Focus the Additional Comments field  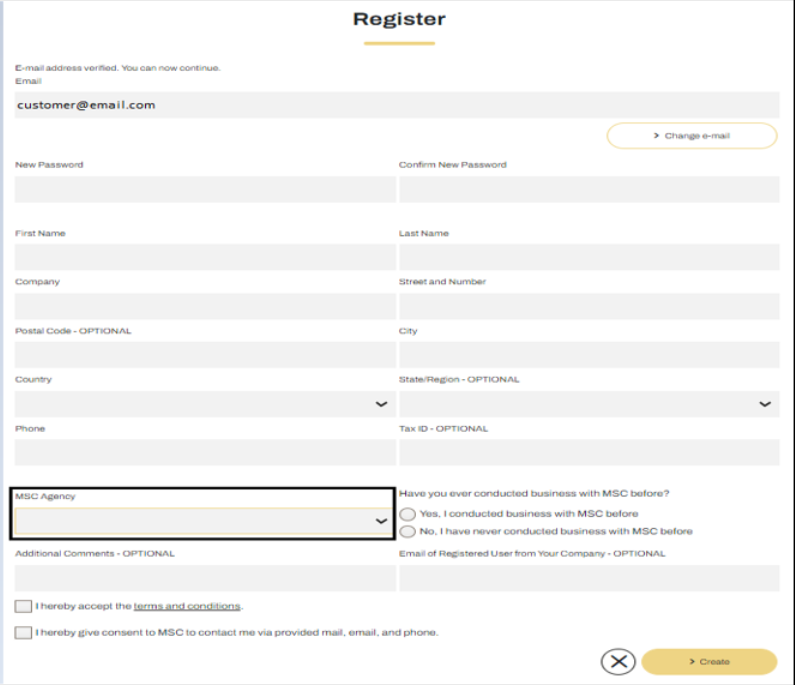tap(205, 578)
